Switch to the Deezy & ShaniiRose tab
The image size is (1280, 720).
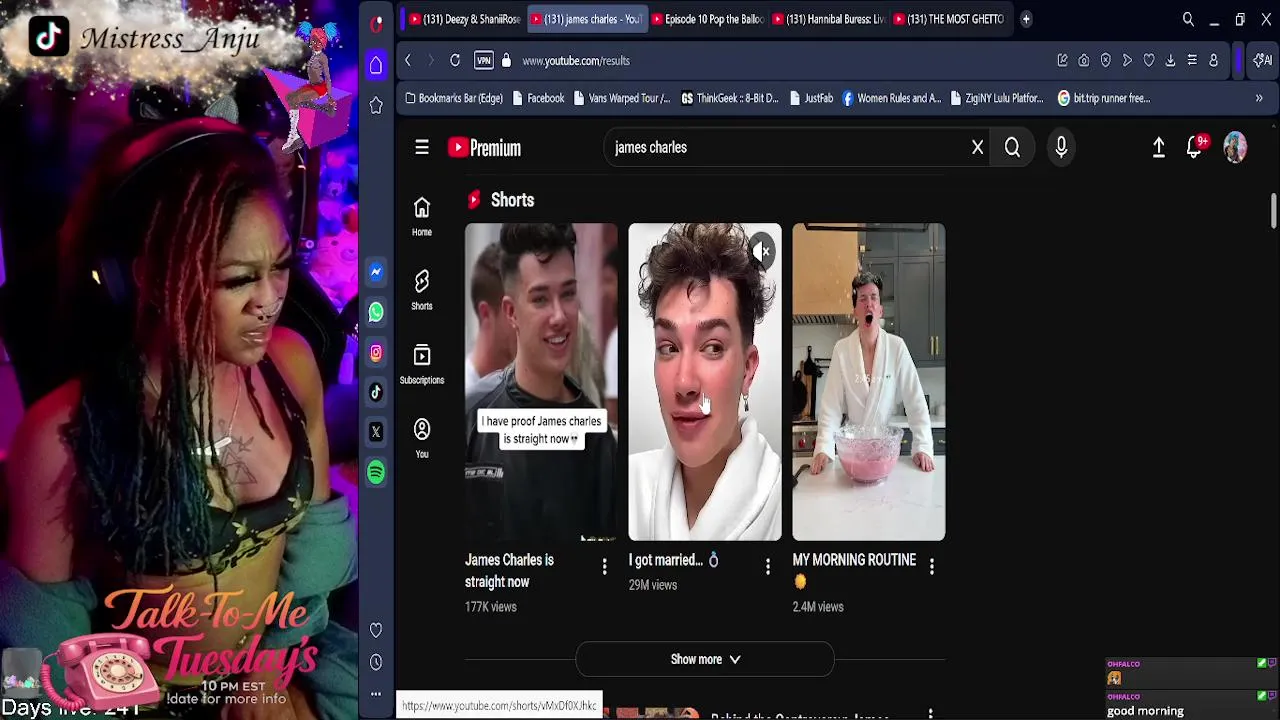click(x=465, y=19)
